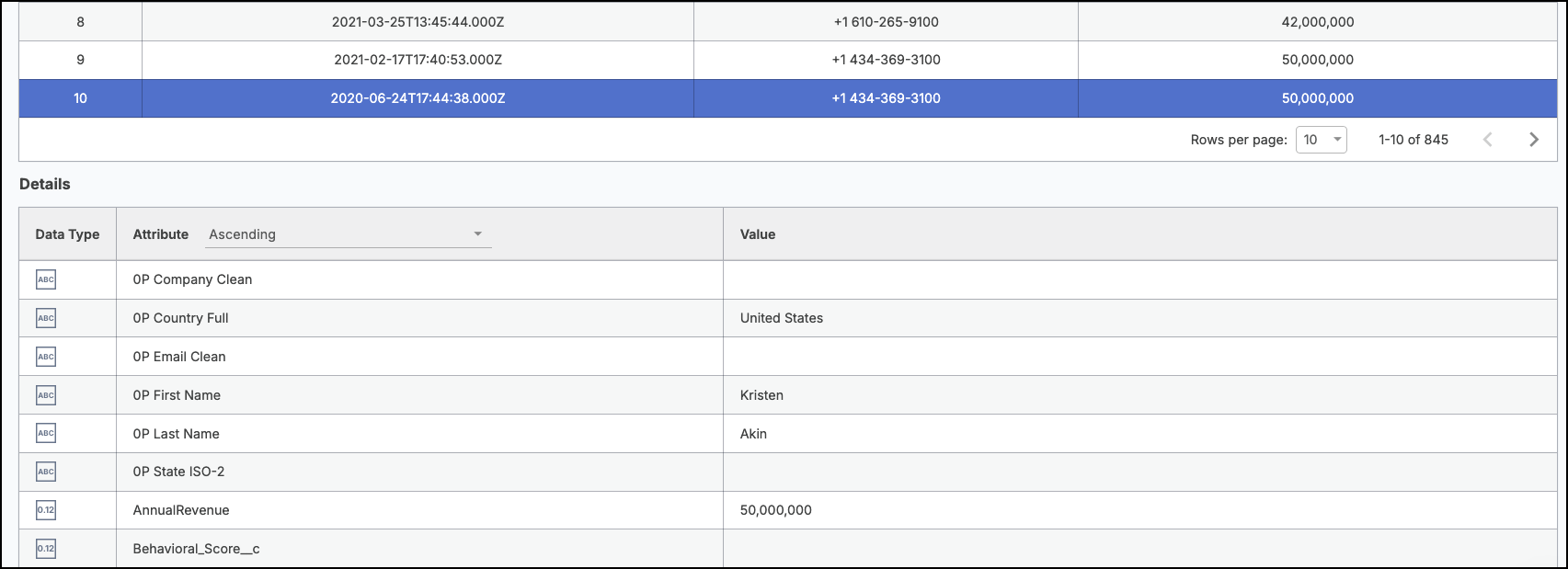1568x569 pixels.
Task: Open the Rows per page dropdown
Action: point(1322,140)
